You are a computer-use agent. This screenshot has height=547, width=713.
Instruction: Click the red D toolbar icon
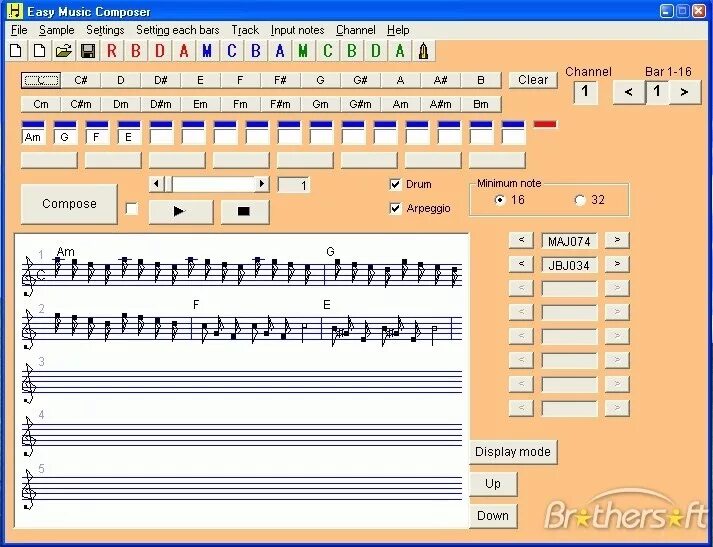[x=160, y=50]
